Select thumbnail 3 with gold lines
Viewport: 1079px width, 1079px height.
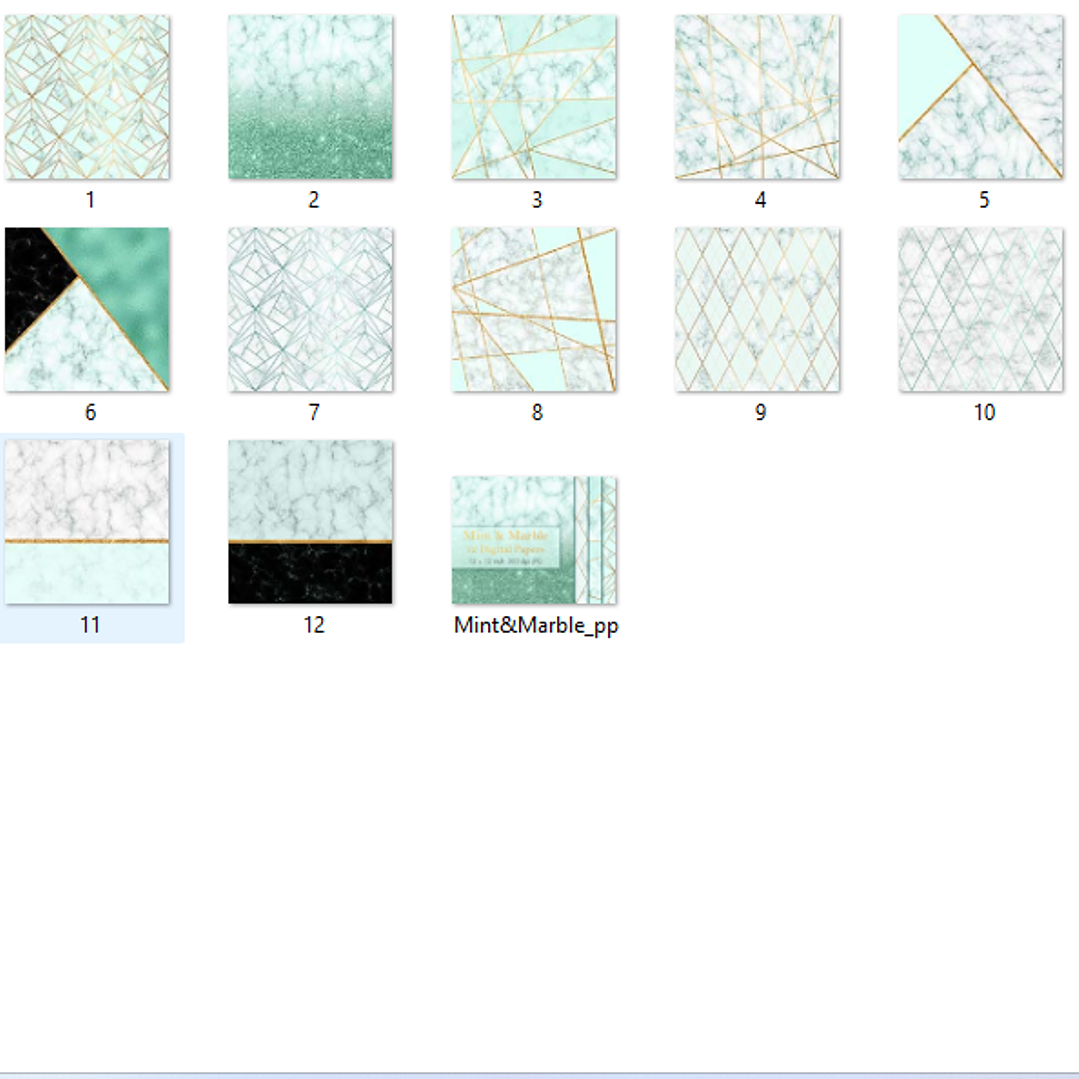[x=534, y=97]
